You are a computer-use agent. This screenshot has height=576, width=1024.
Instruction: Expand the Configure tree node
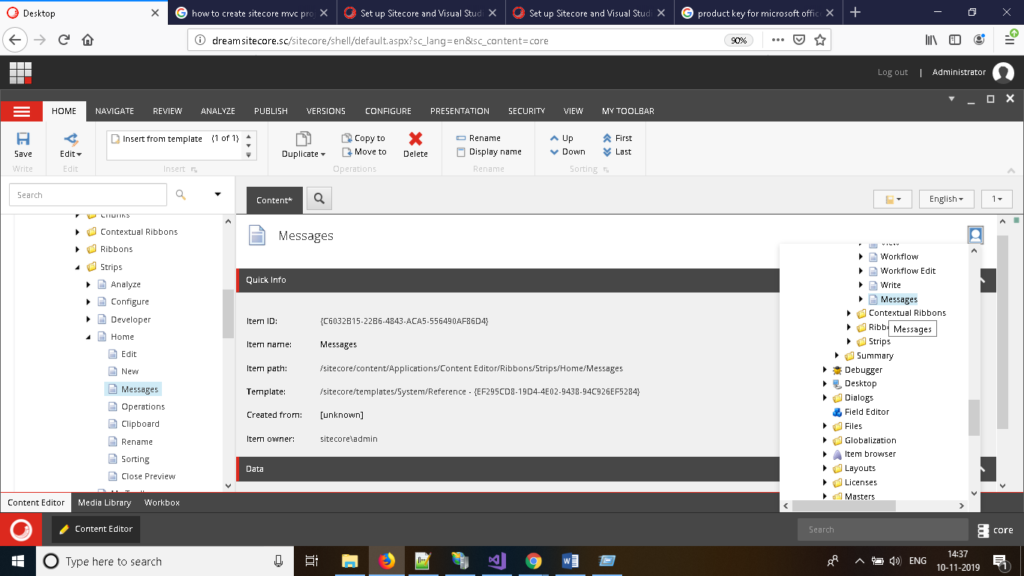coord(88,302)
